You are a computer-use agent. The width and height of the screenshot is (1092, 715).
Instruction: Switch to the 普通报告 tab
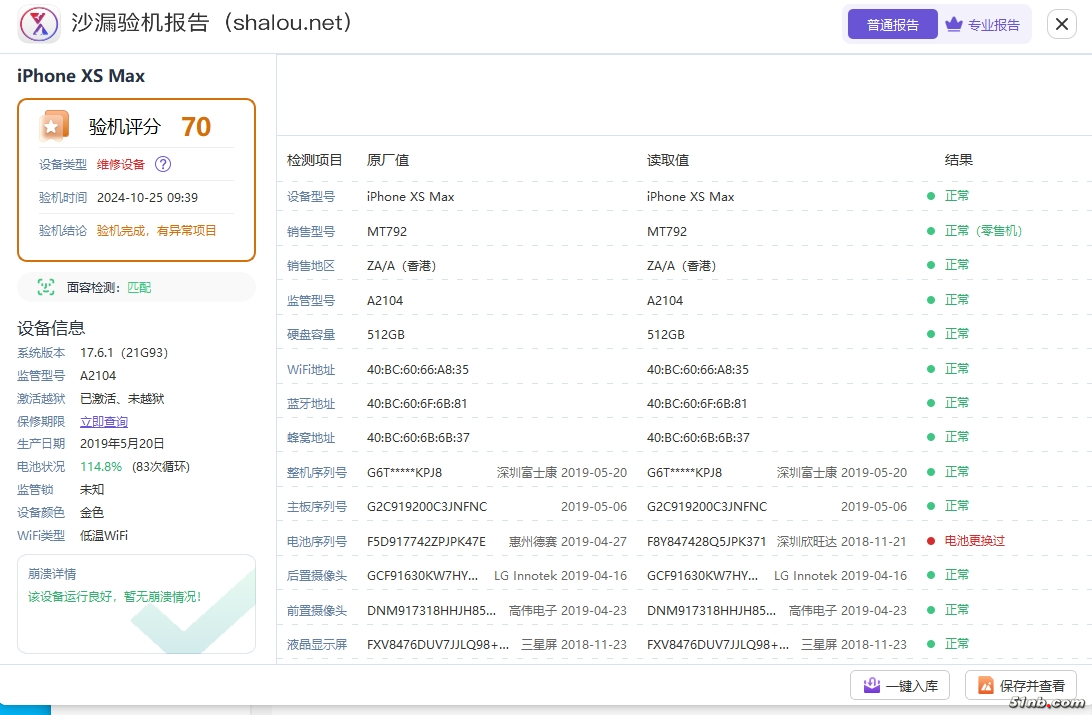[x=892, y=25]
